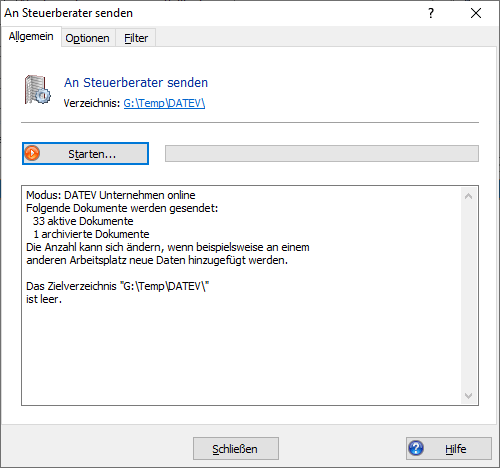Click the log scrollbar track
Image resolution: width=500 pixels, height=468 pixels.
point(468,296)
